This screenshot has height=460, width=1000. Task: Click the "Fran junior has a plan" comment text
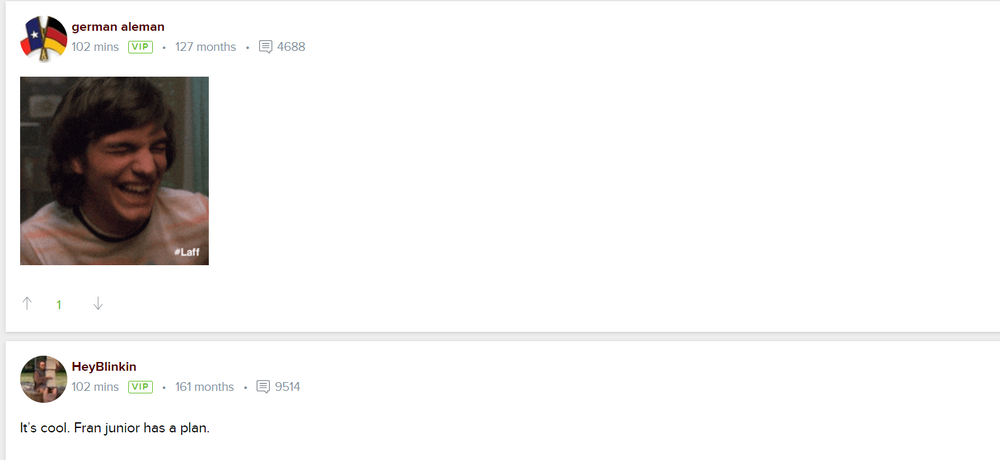pyautogui.click(x=142, y=428)
